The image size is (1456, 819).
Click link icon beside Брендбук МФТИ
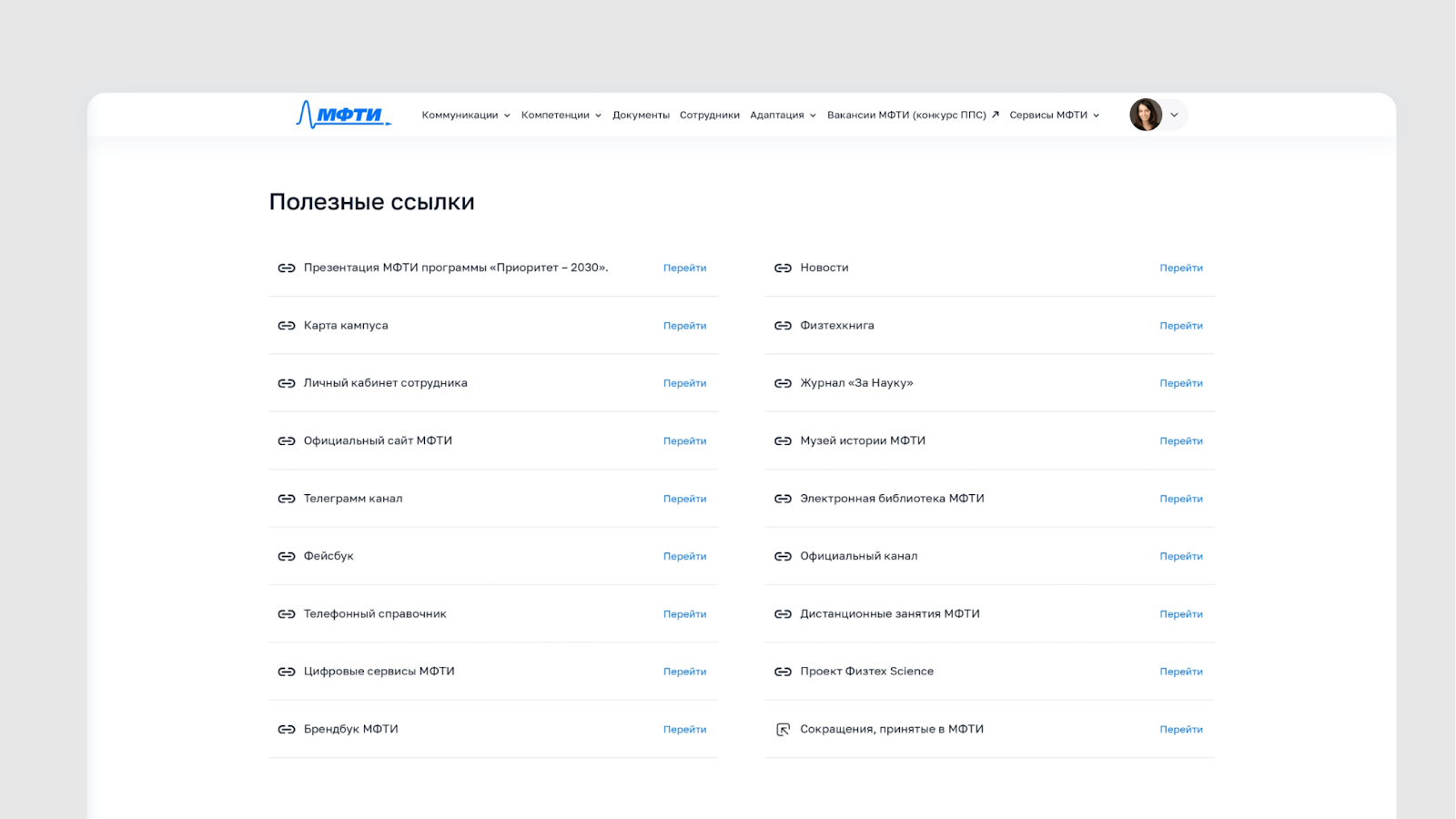(287, 729)
